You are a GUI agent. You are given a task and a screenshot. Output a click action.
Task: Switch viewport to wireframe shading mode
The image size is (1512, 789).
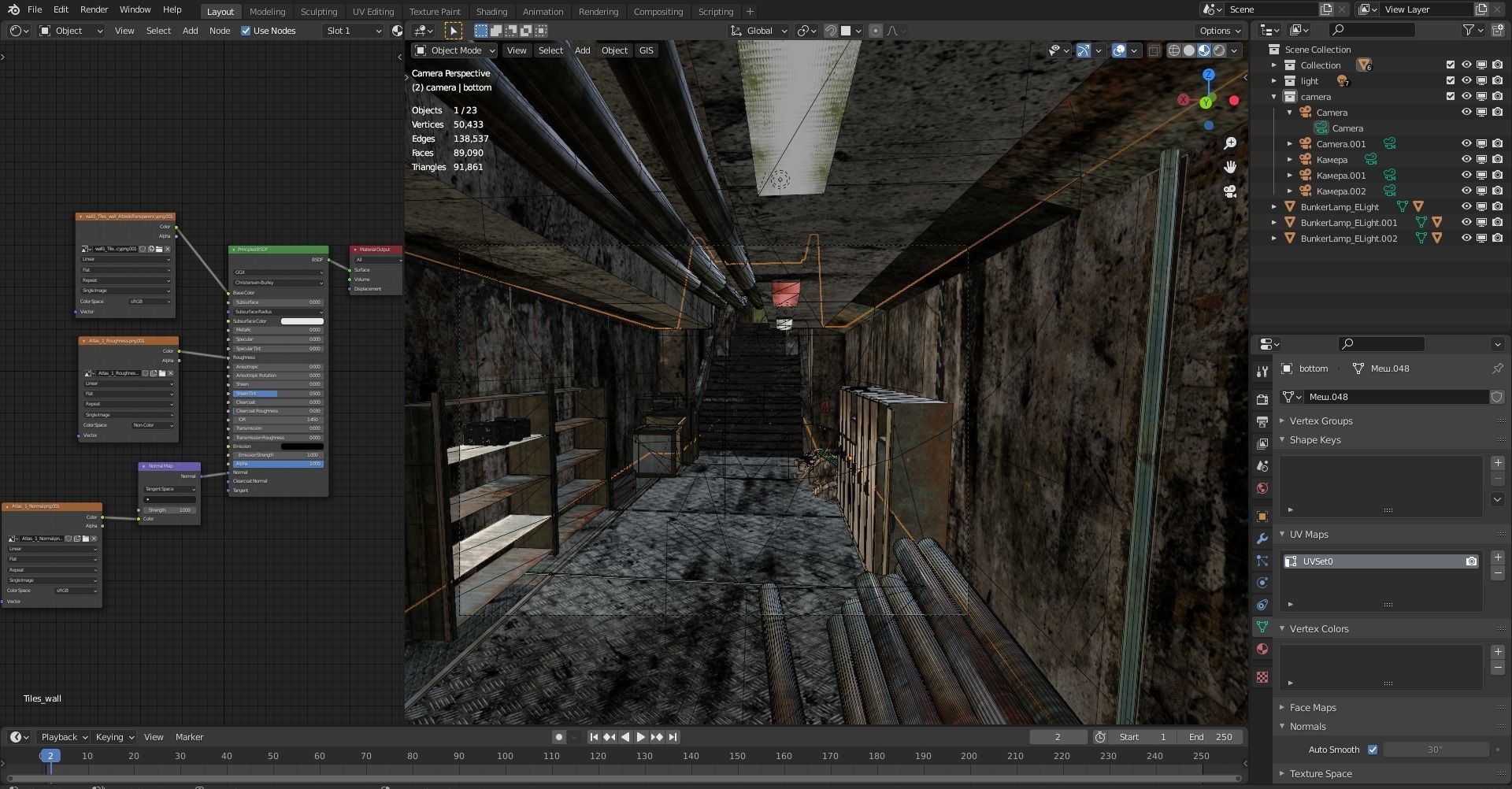coord(1173,50)
